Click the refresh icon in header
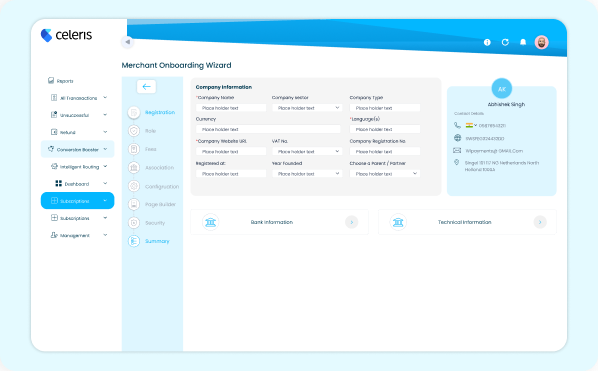 505,42
